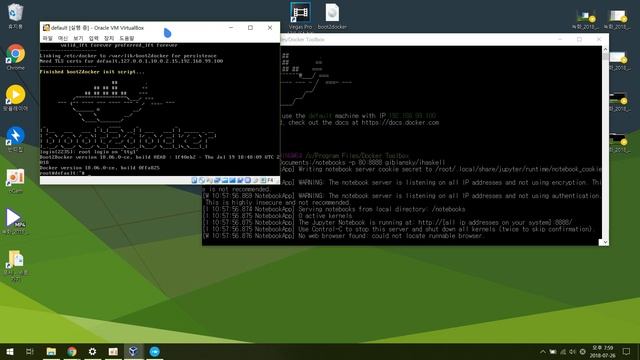Select the Chrome desktop shortcut

pos(16,57)
